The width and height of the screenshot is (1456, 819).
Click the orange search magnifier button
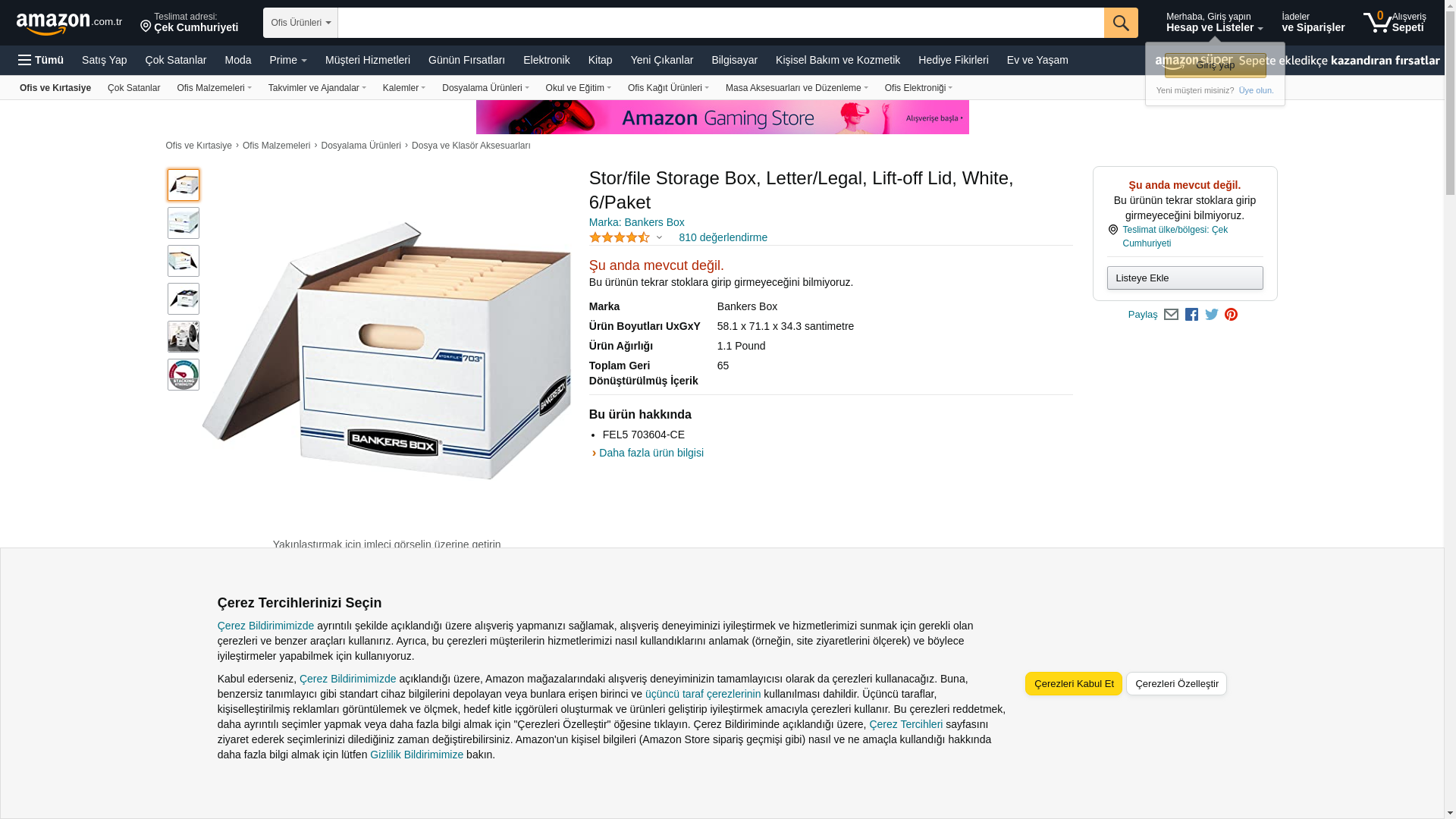click(x=1121, y=23)
